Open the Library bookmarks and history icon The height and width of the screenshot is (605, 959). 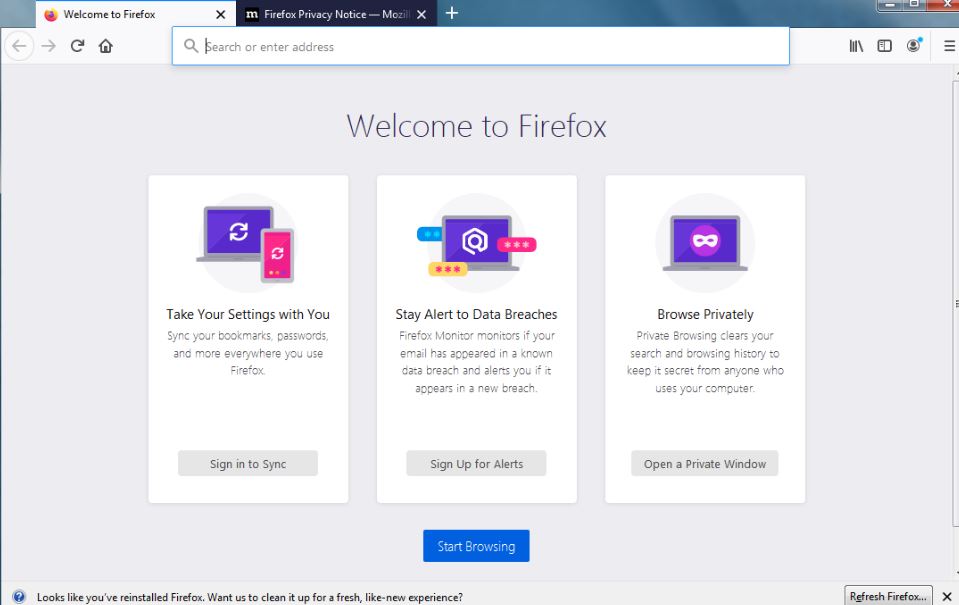[856, 46]
